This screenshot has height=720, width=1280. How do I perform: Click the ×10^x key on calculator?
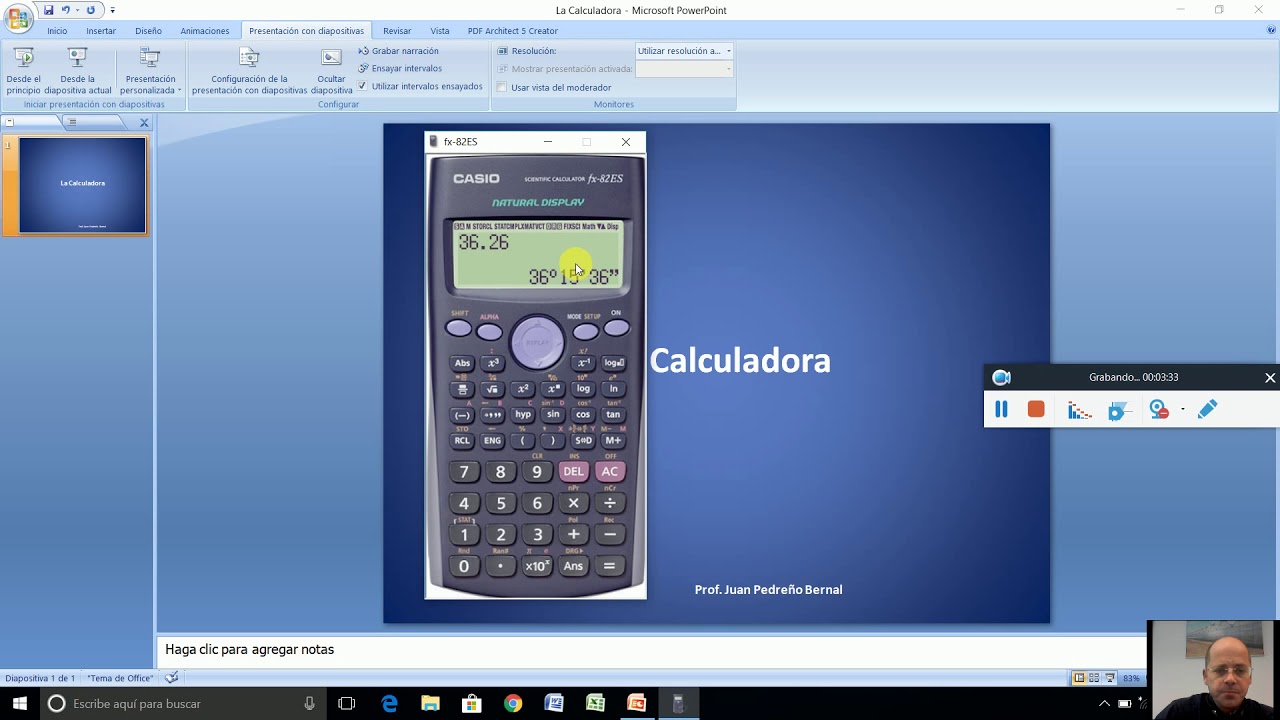537,566
